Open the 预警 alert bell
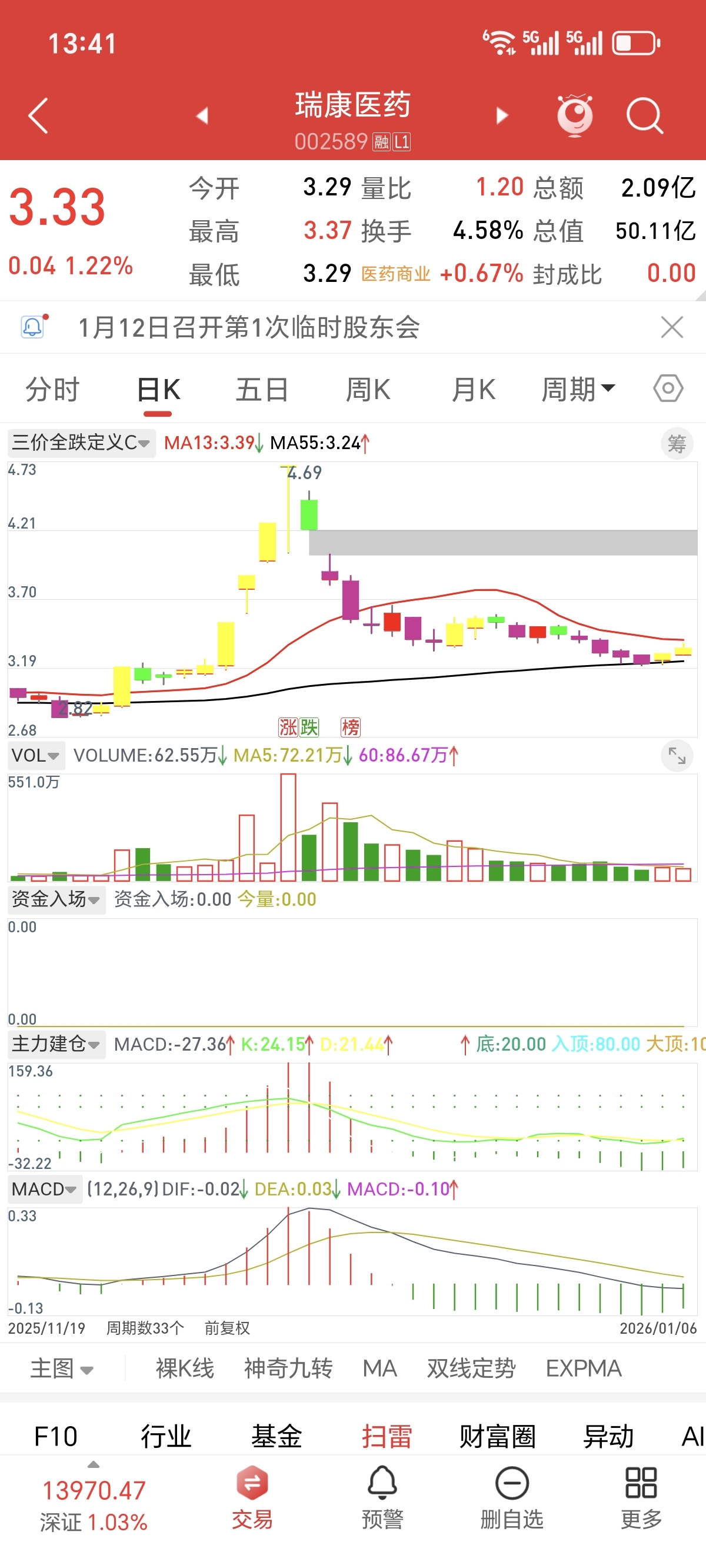706x1568 pixels. click(x=382, y=1498)
